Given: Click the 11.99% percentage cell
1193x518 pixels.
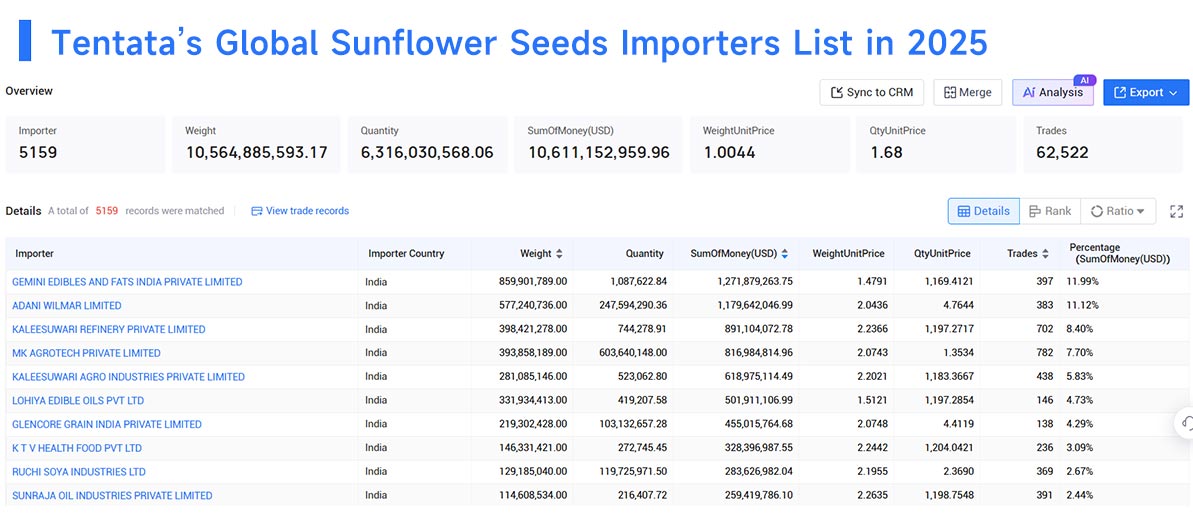Looking at the screenshot, I should (1084, 281).
